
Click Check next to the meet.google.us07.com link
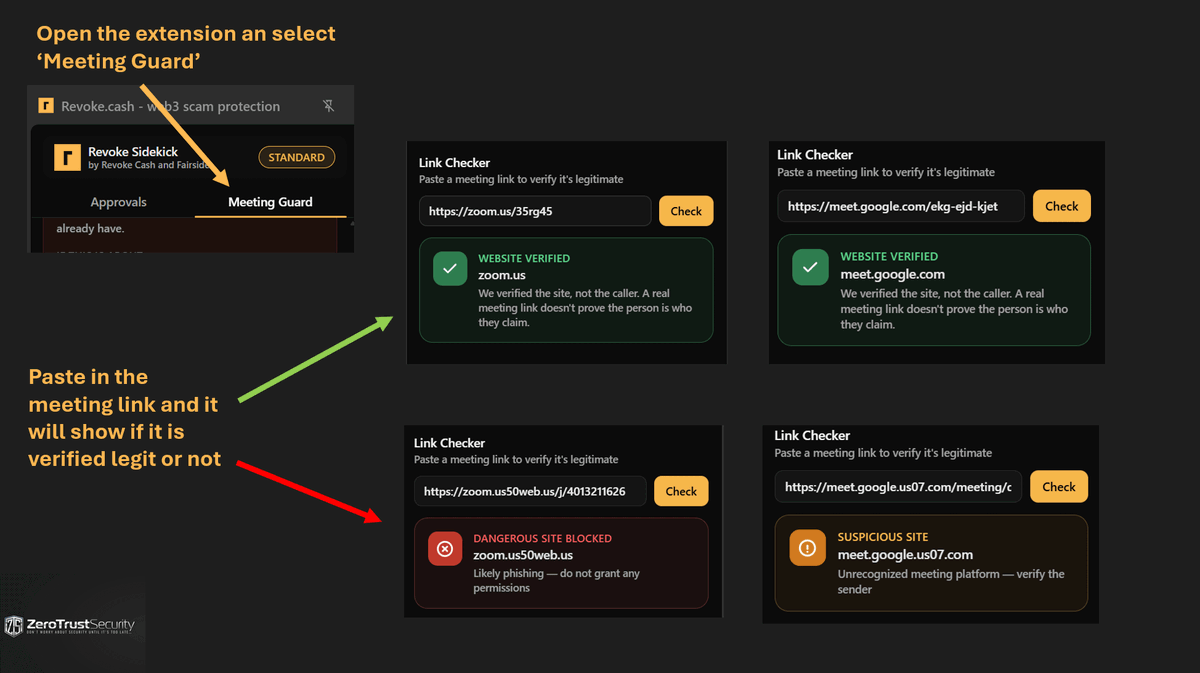1058,487
